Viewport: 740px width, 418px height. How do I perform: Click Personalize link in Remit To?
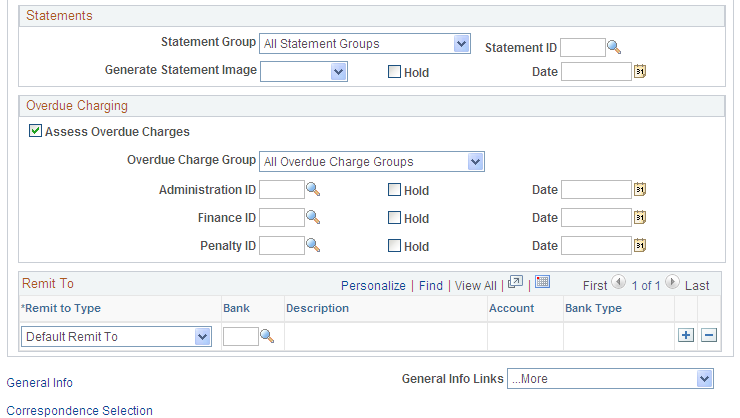click(373, 285)
